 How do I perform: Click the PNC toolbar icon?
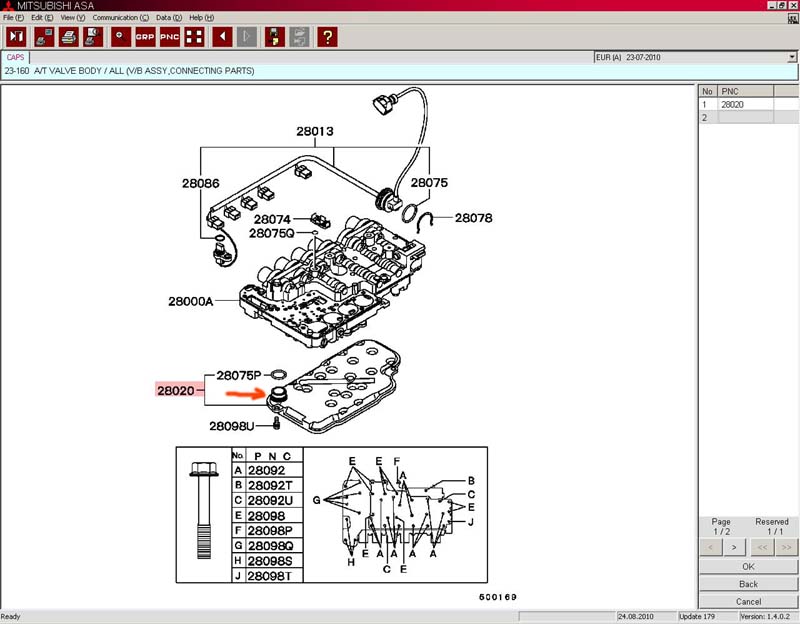pyautogui.click(x=170, y=37)
